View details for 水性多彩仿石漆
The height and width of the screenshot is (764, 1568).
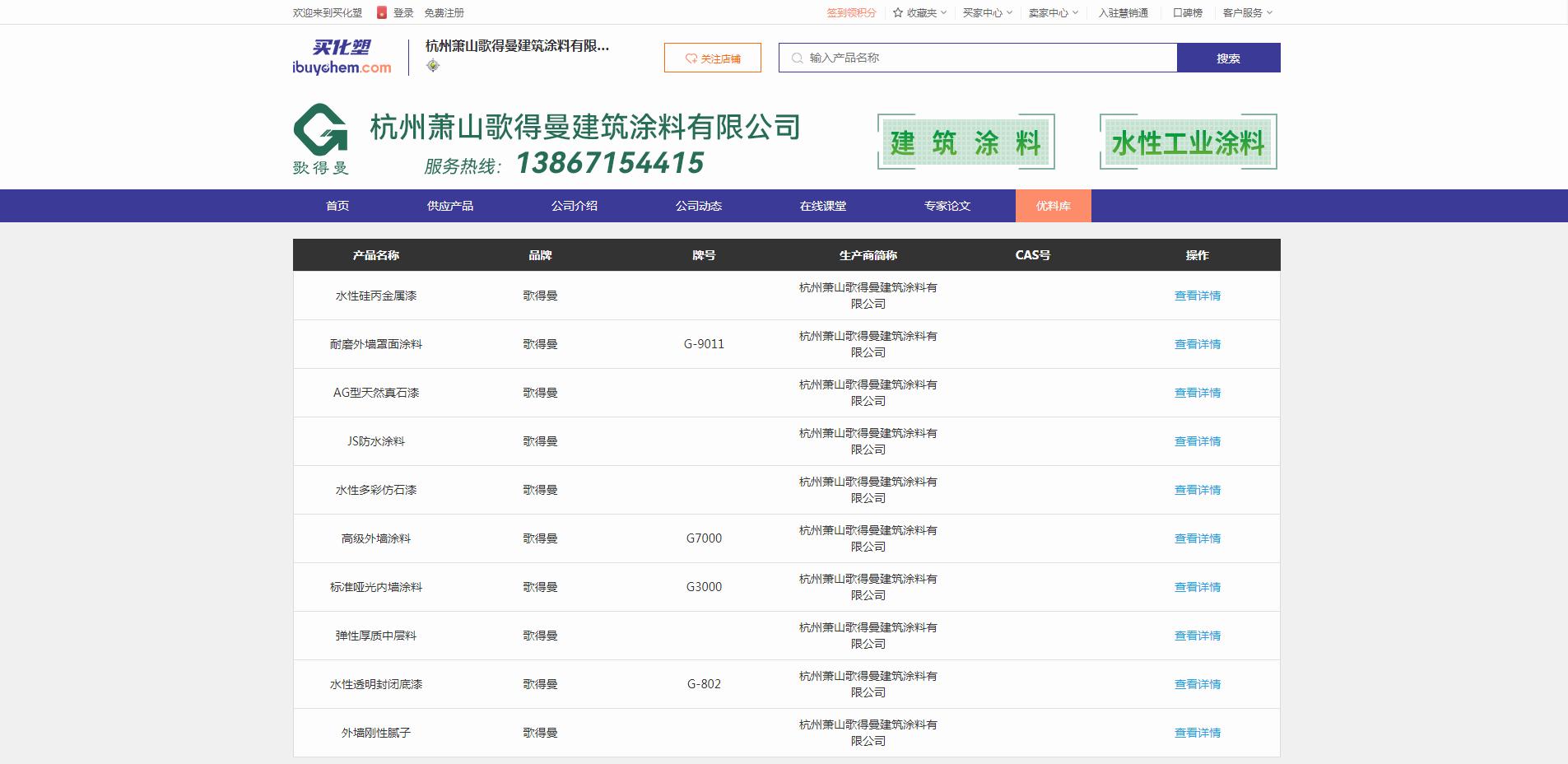(x=1198, y=490)
